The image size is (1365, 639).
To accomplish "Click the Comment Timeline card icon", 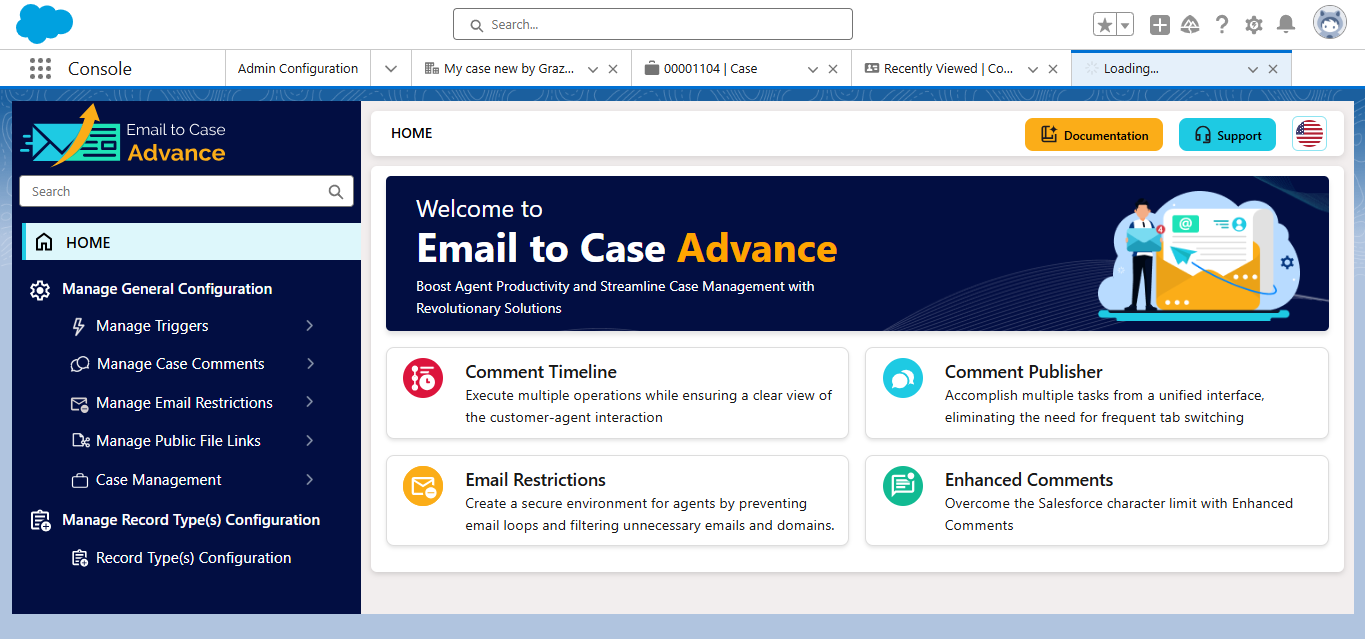I will click(422, 377).
